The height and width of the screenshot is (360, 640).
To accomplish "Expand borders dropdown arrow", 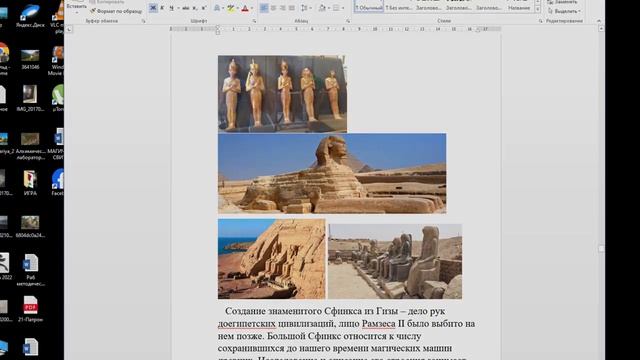I will coord(342,8).
